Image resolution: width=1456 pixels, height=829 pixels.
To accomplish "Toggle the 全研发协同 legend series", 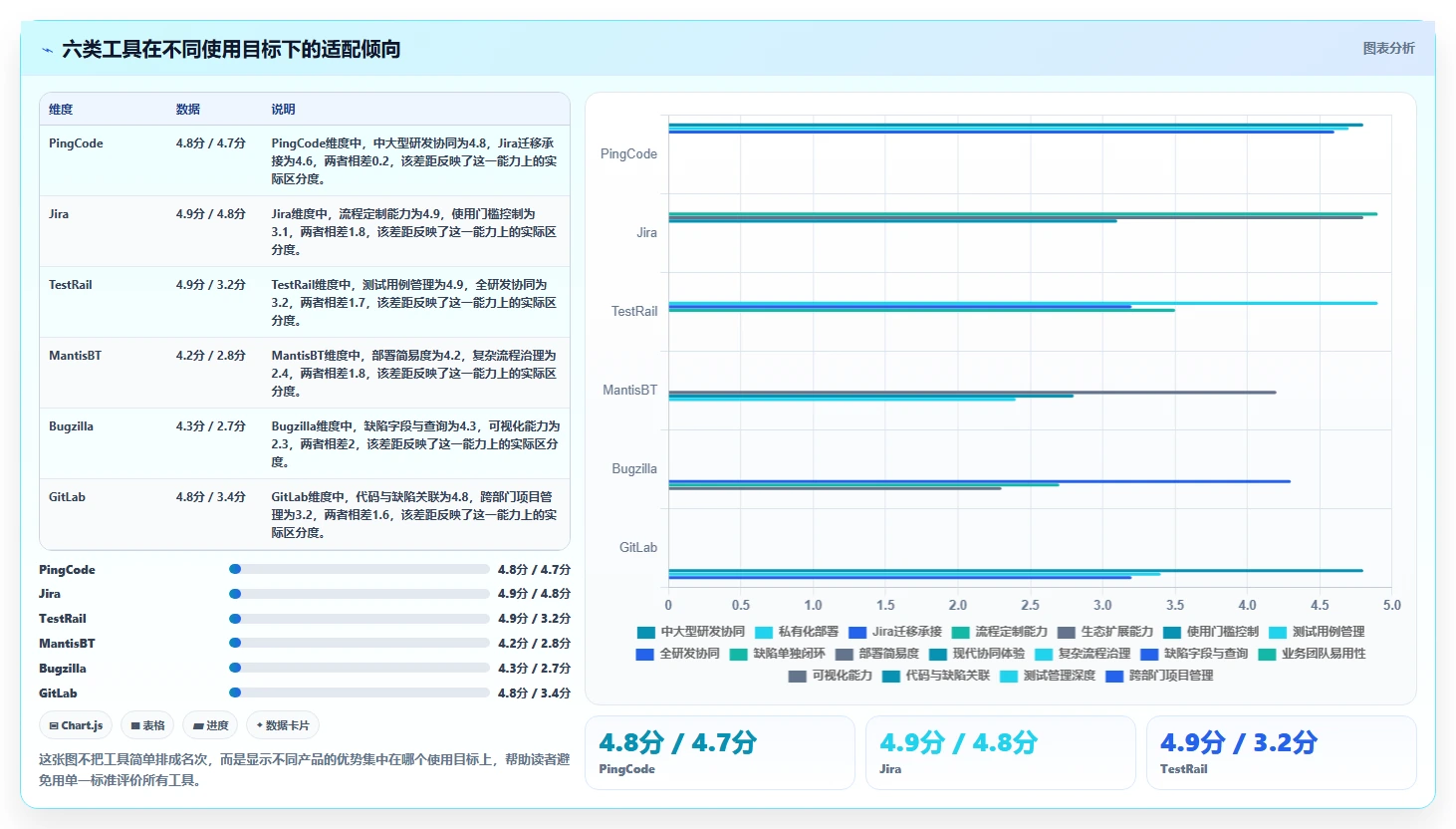I will coord(678,654).
